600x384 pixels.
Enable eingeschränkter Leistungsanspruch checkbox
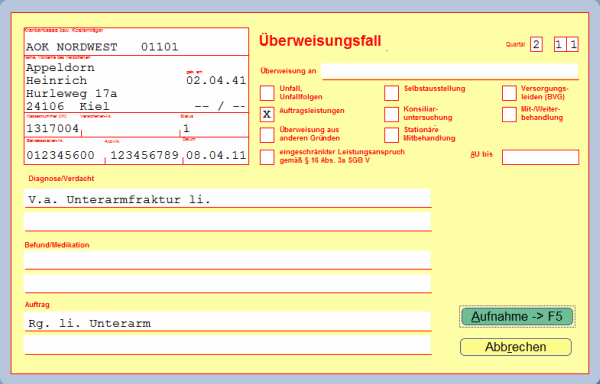tap(267, 157)
